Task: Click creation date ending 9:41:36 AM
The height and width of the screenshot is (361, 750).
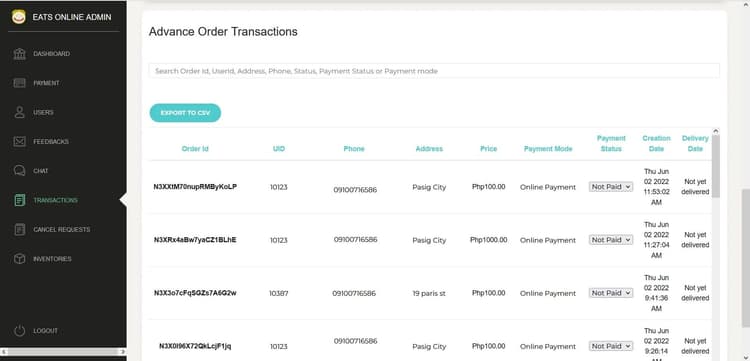Action: pos(656,293)
